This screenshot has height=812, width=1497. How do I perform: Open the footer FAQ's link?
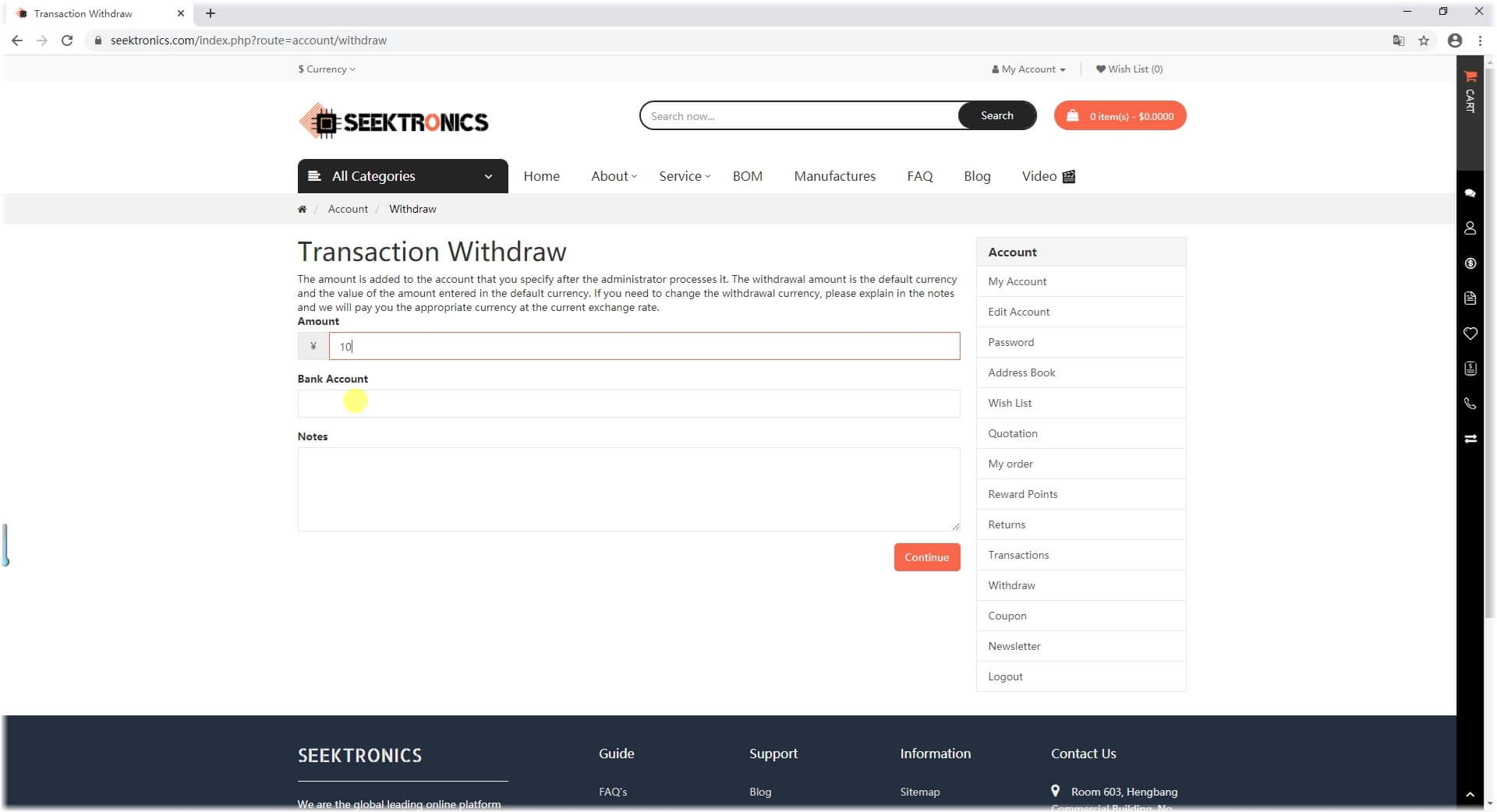coord(613,792)
